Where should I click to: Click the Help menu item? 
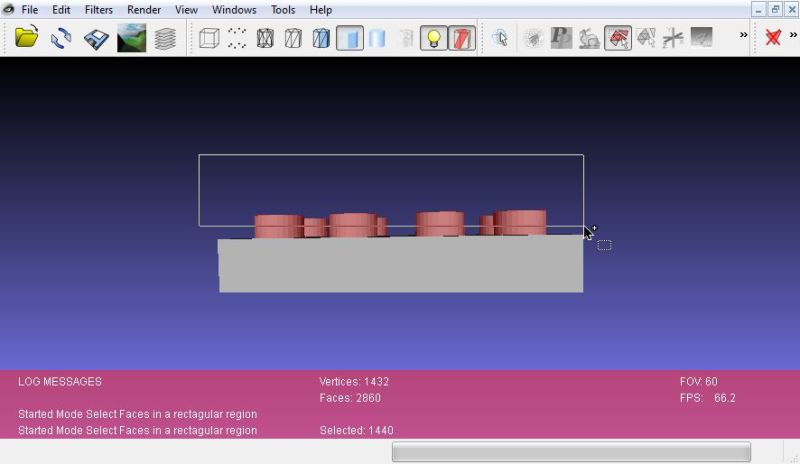click(x=320, y=10)
